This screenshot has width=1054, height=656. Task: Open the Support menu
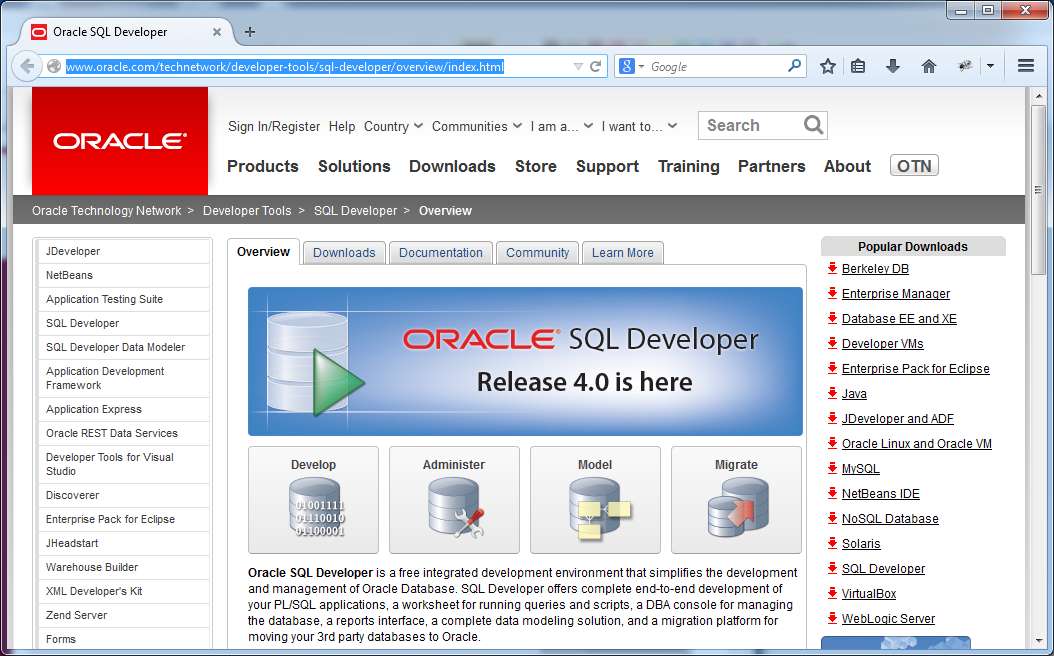(608, 166)
